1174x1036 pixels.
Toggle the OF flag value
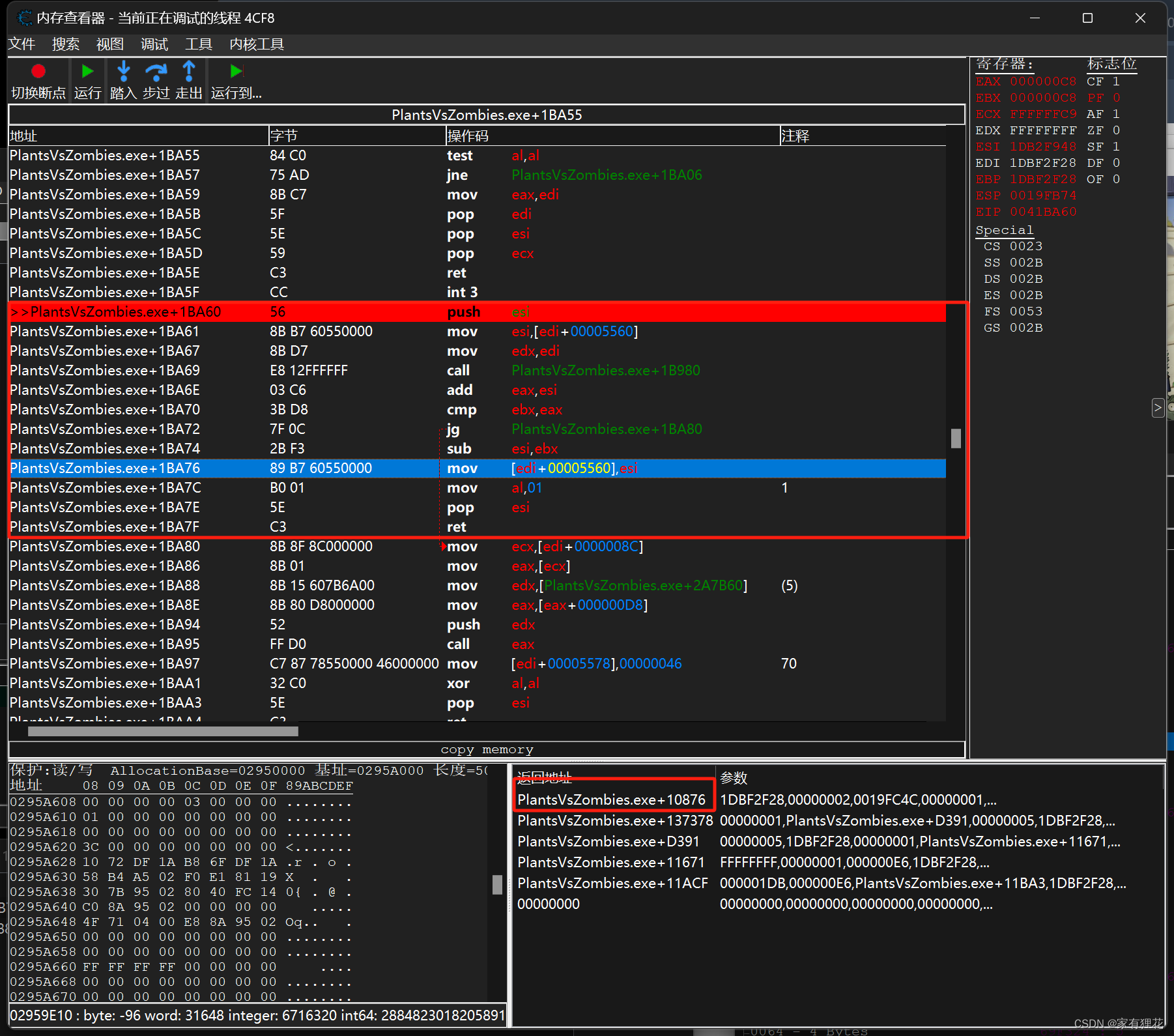coord(1116,179)
